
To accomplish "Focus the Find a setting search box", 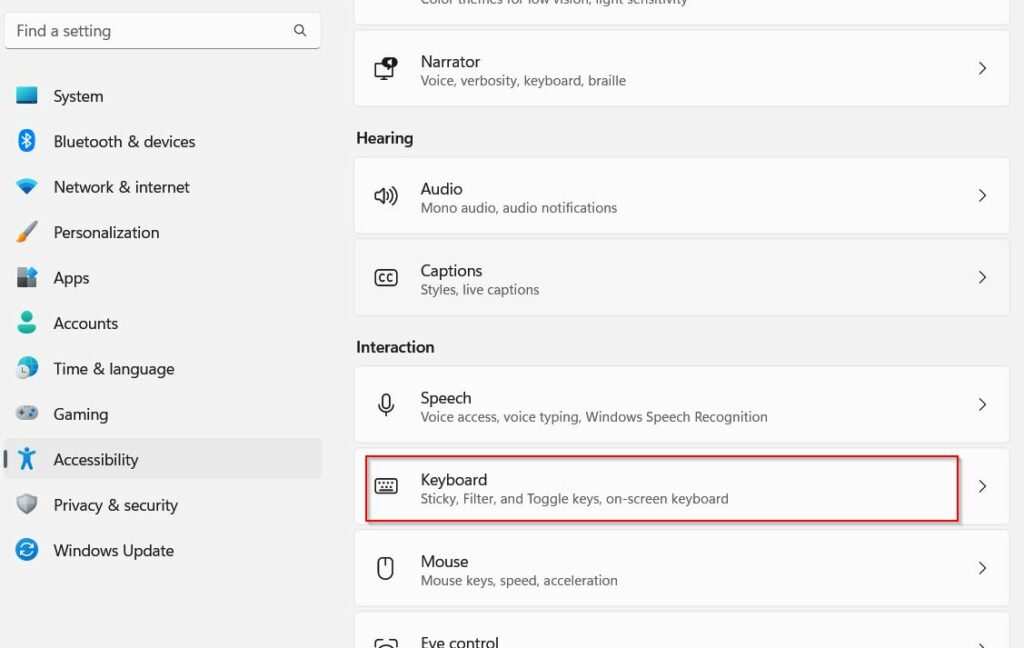I will click(x=150, y=31).
